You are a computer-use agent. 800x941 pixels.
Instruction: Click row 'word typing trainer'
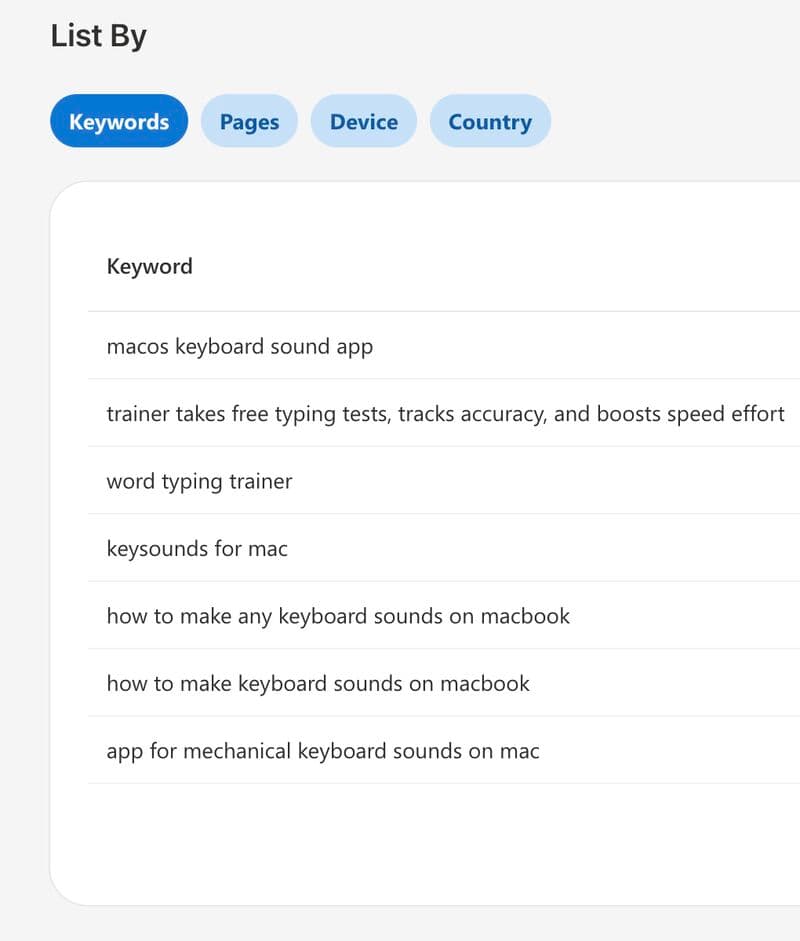199,481
